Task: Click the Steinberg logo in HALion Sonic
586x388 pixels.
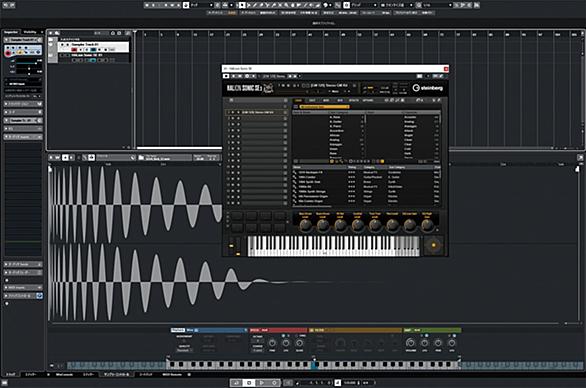Action: (427, 88)
